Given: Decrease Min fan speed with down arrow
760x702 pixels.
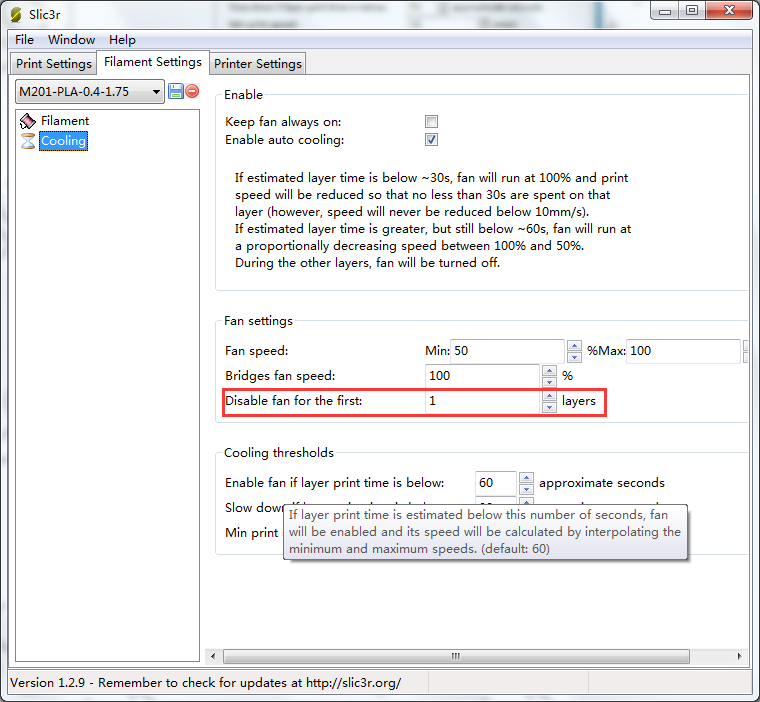Looking at the screenshot, I should click(574, 357).
